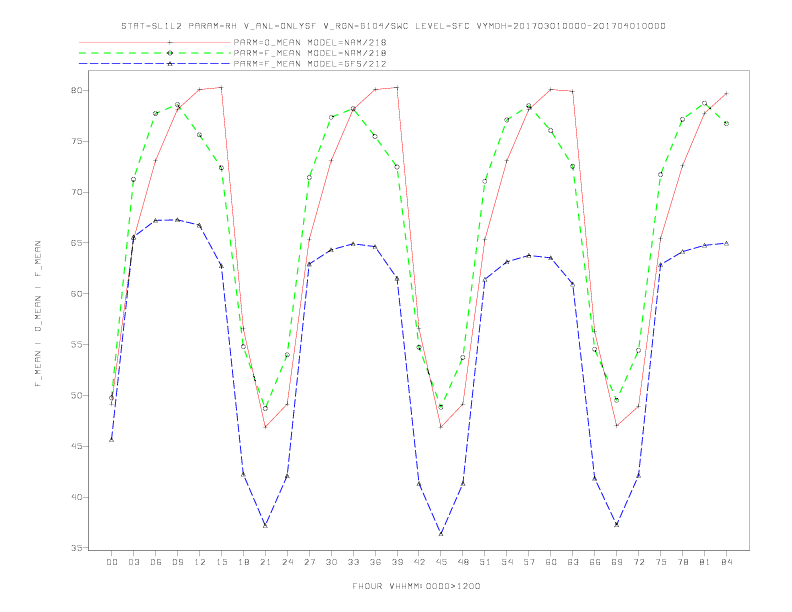Click red plus data point at hour 69
The width and height of the screenshot is (792, 612).
(617, 426)
